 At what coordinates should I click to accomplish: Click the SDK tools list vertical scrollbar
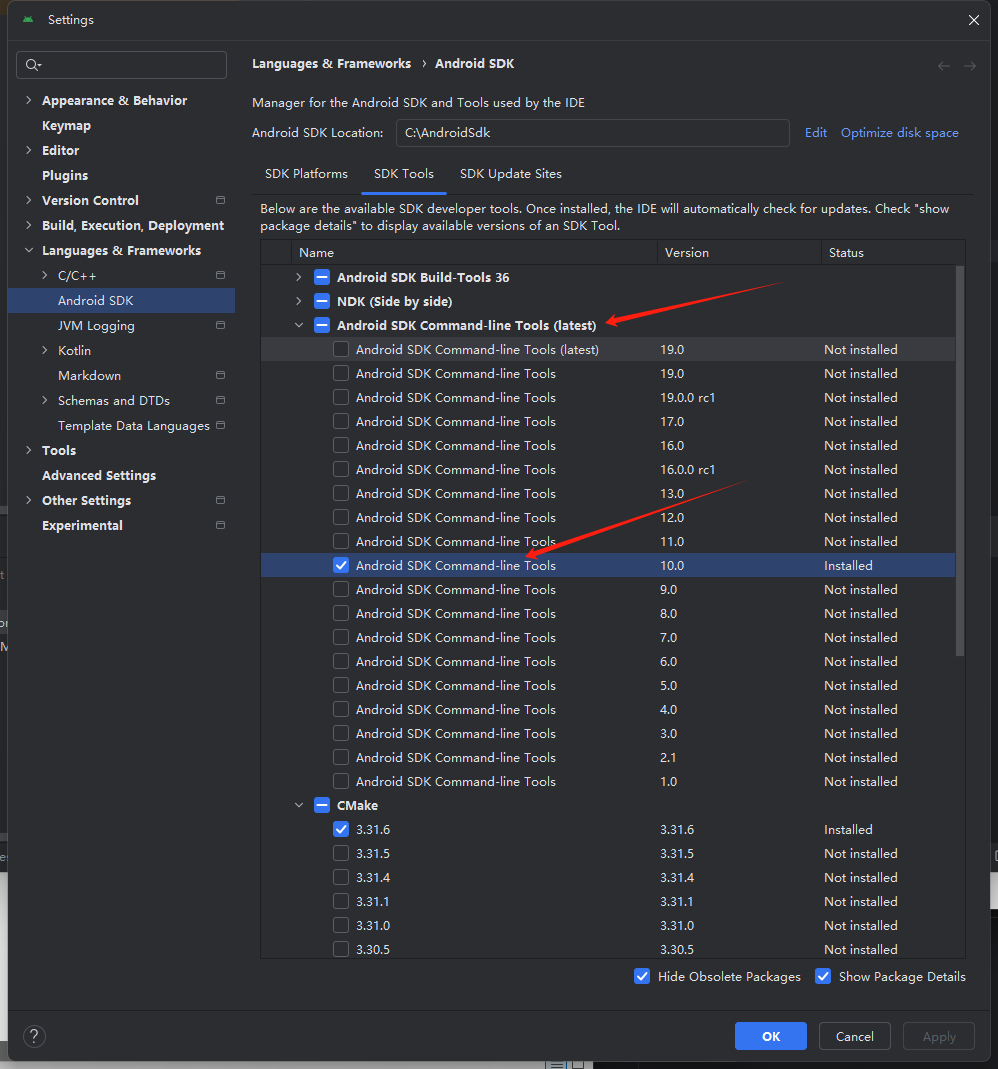pos(960,461)
